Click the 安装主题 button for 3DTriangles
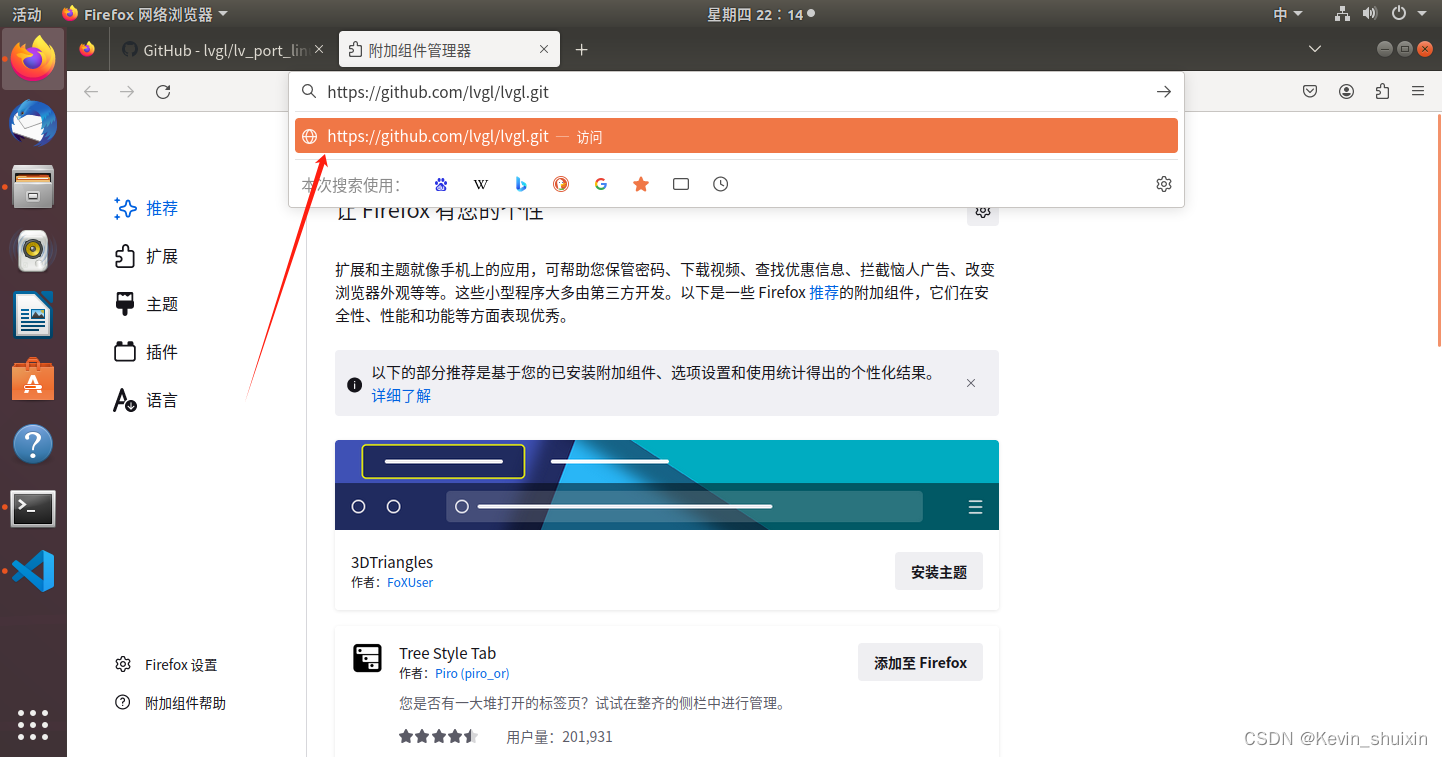 pyautogui.click(x=938, y=570)
